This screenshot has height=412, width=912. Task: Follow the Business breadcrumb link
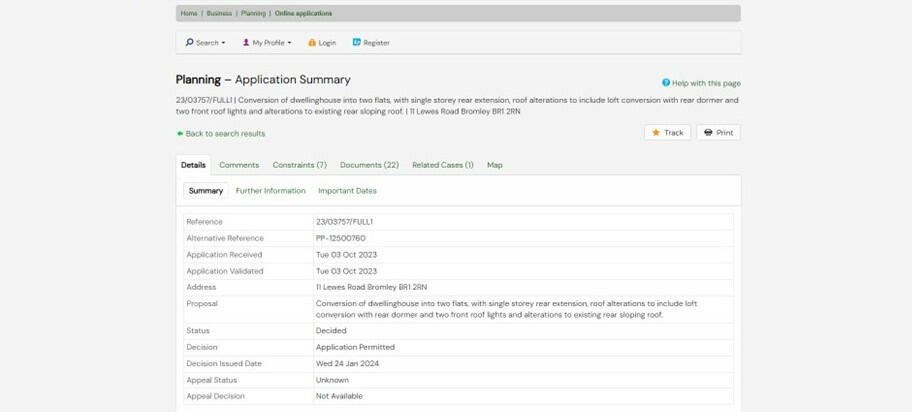point(219,14)
